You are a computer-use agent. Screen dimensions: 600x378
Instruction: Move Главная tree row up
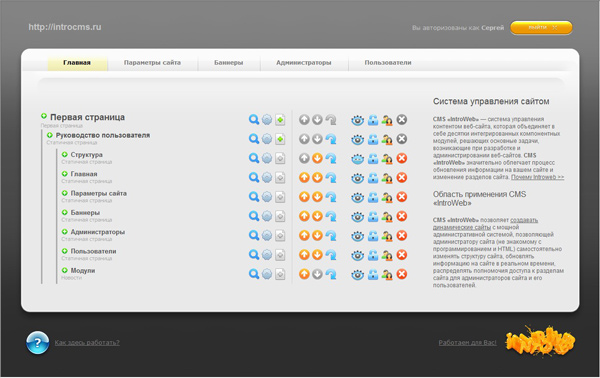tap(304, 178)
